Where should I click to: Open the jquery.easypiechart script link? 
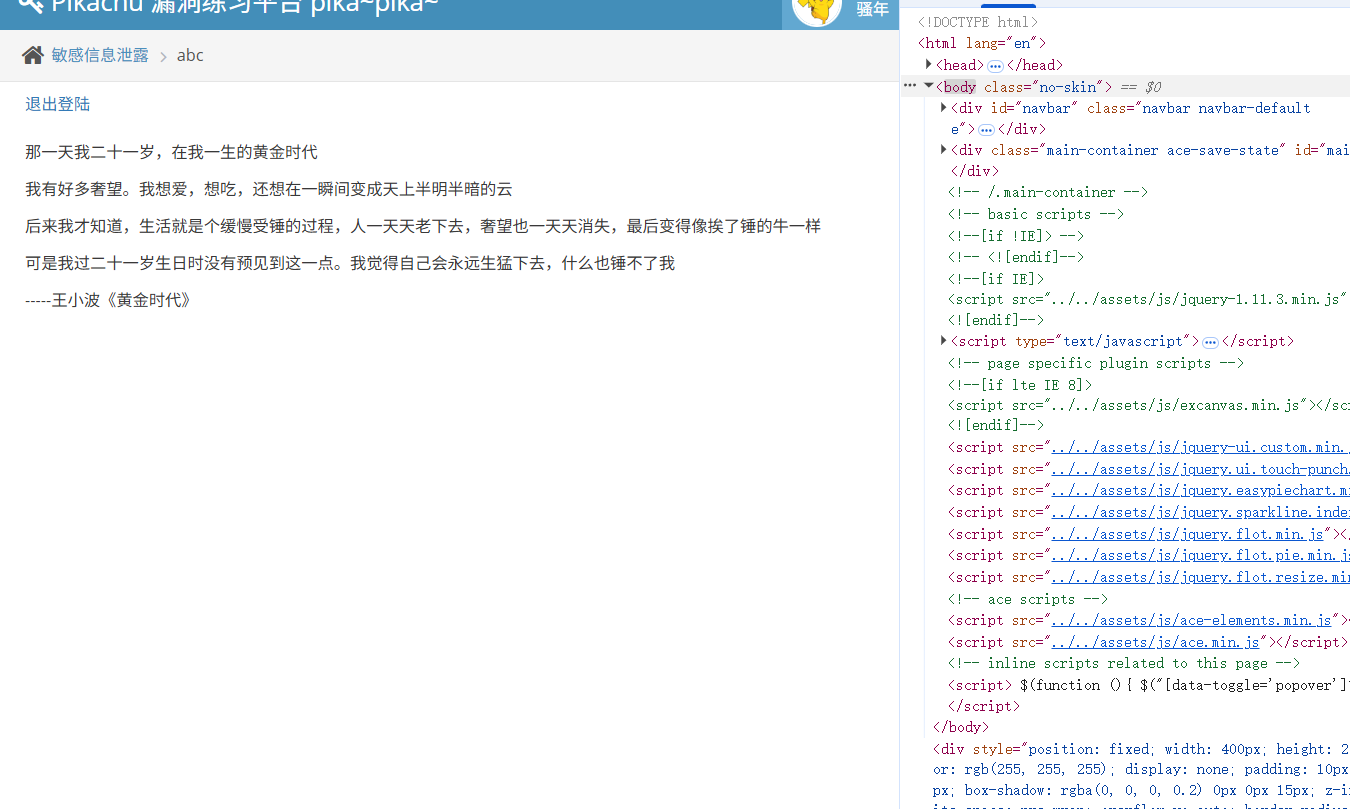pos(1200,490)
